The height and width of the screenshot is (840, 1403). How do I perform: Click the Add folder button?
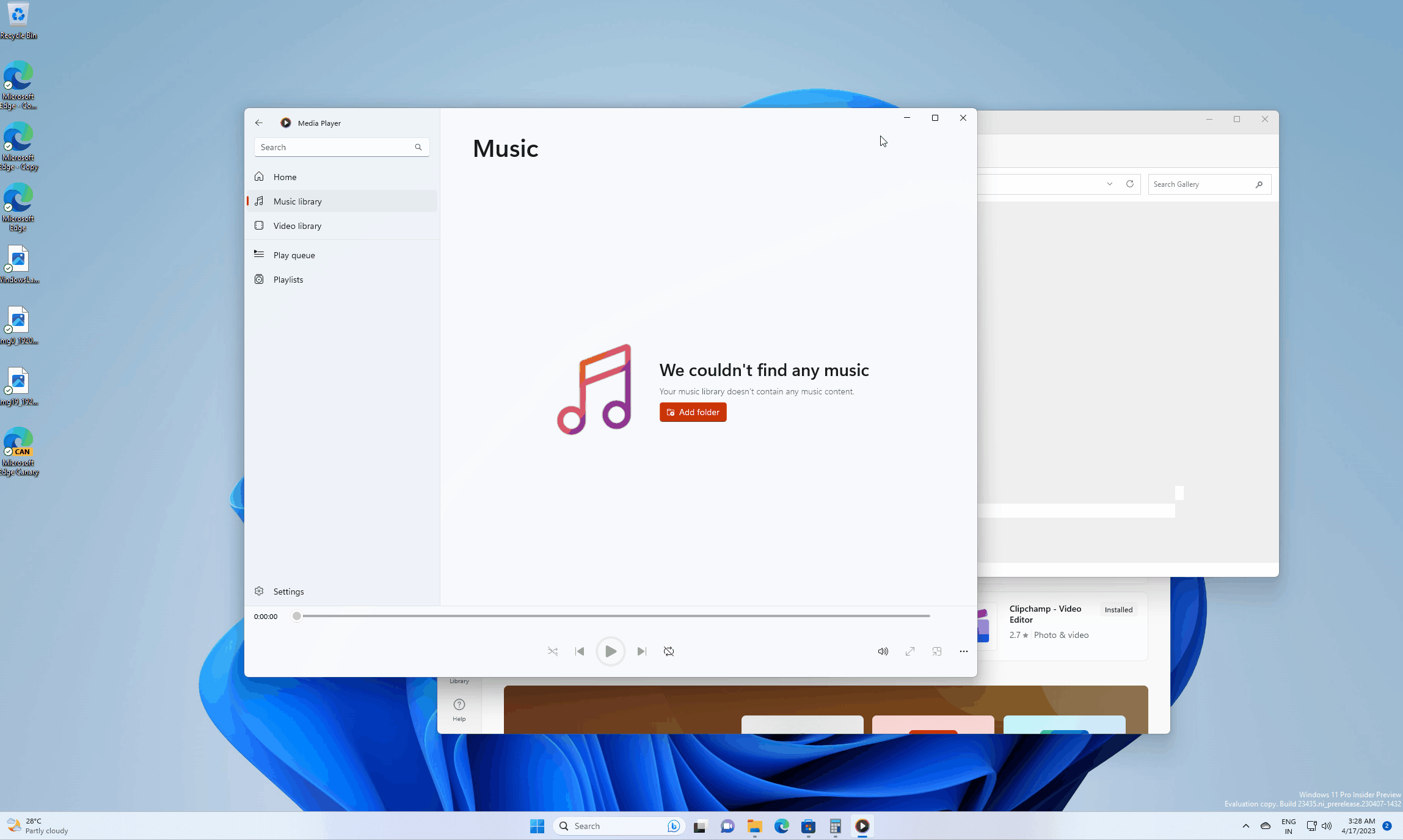692,412
